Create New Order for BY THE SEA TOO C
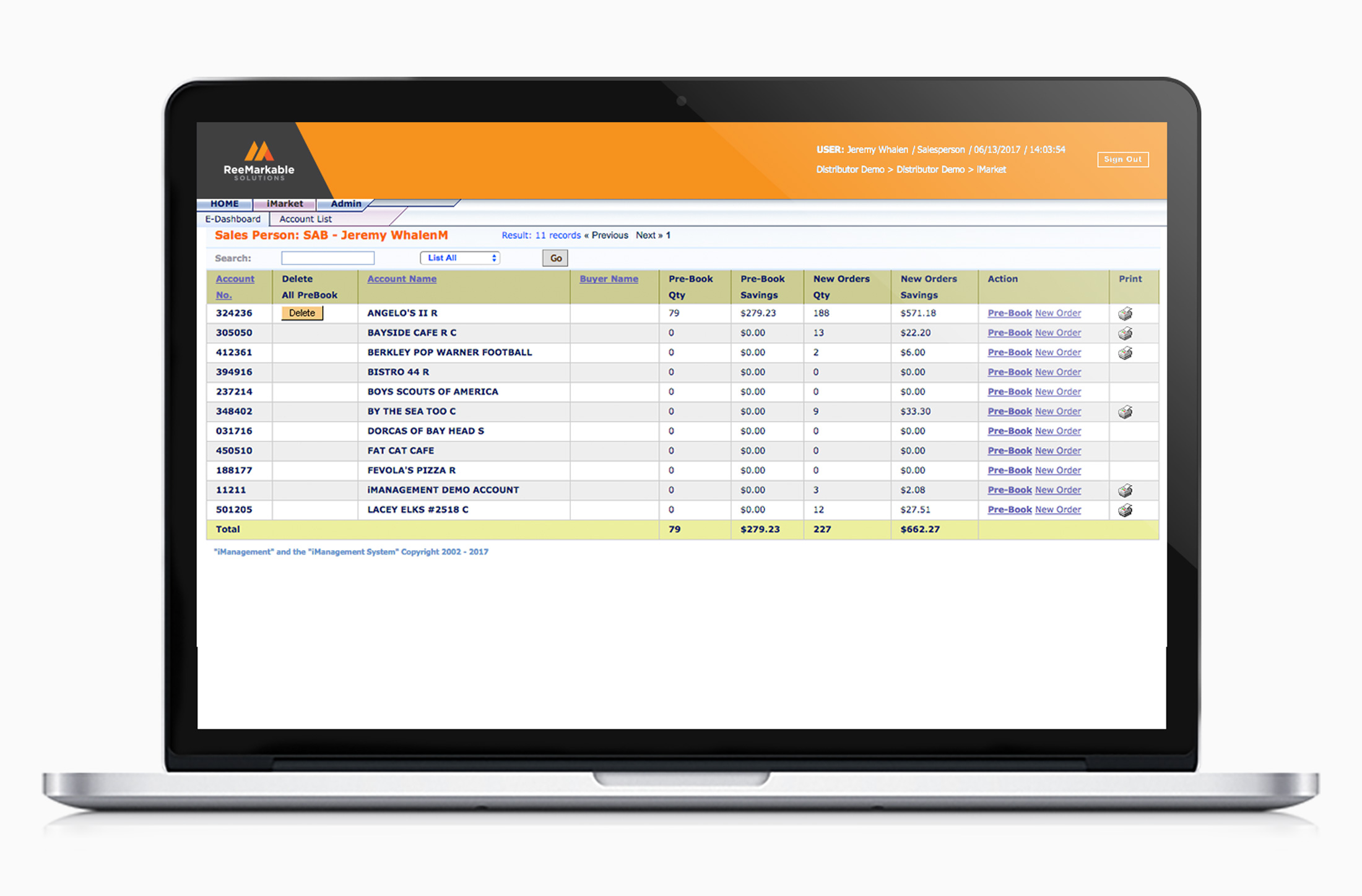This screenshot has width=1362, height=896. click(x=1058, y=411)
